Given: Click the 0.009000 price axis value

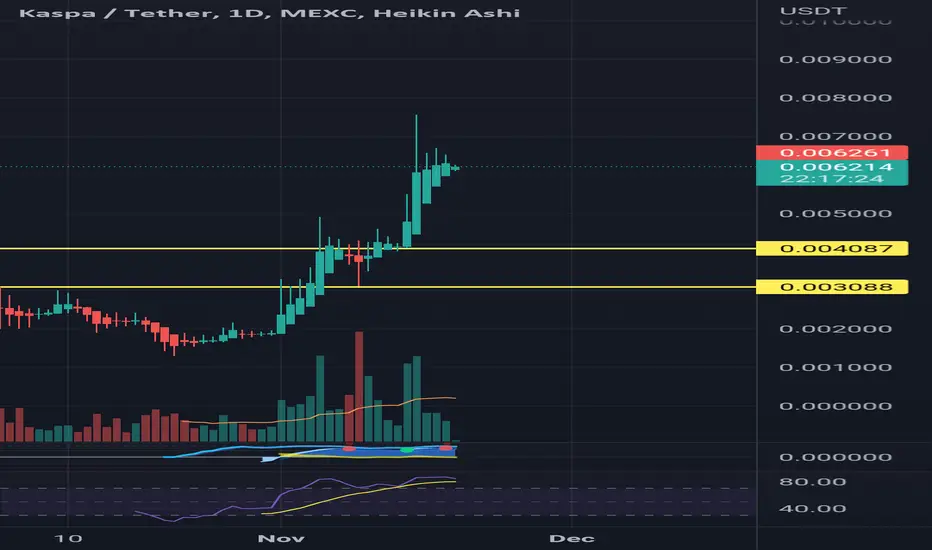Looking at the screenshot, I should click(x=835, y=59).
